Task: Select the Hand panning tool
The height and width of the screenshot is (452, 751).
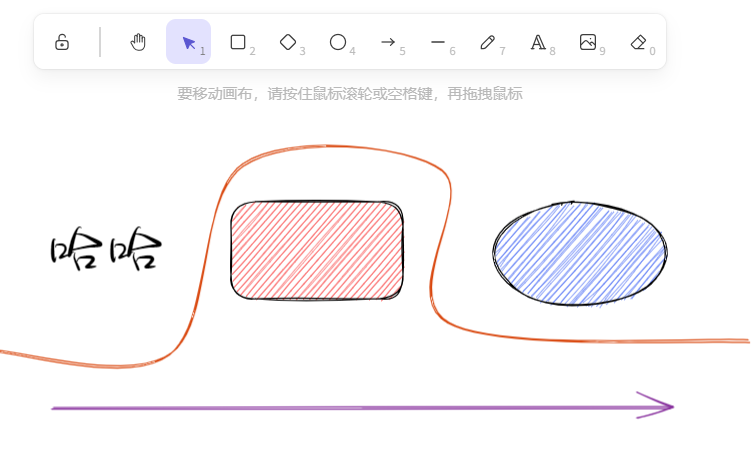Action: point(138,42)
